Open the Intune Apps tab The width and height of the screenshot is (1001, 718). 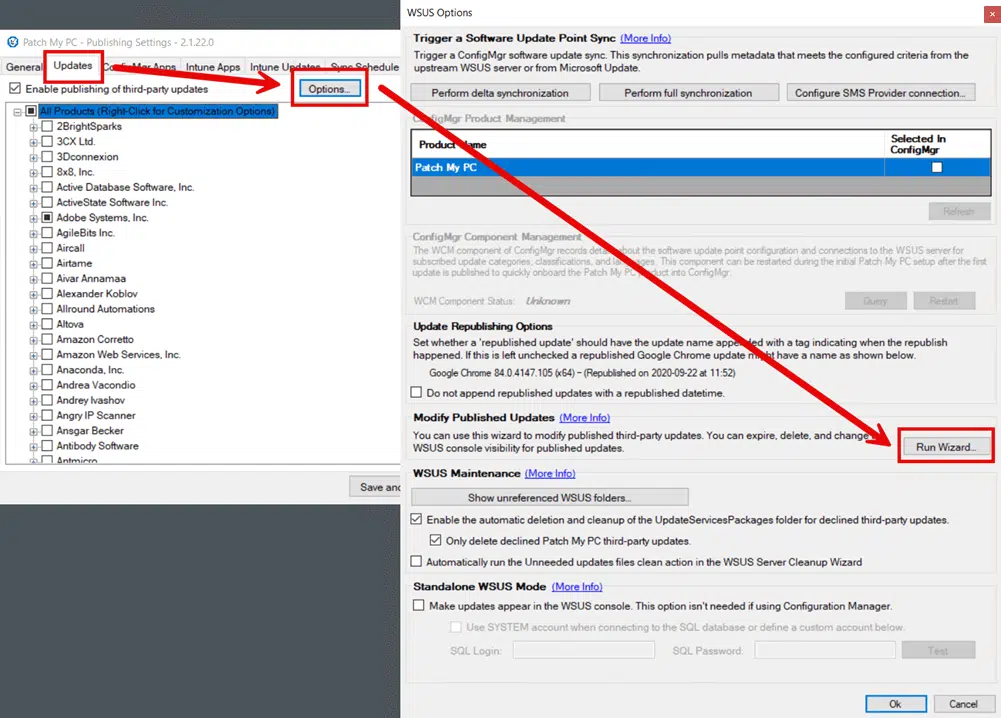(x=214, y=67)
